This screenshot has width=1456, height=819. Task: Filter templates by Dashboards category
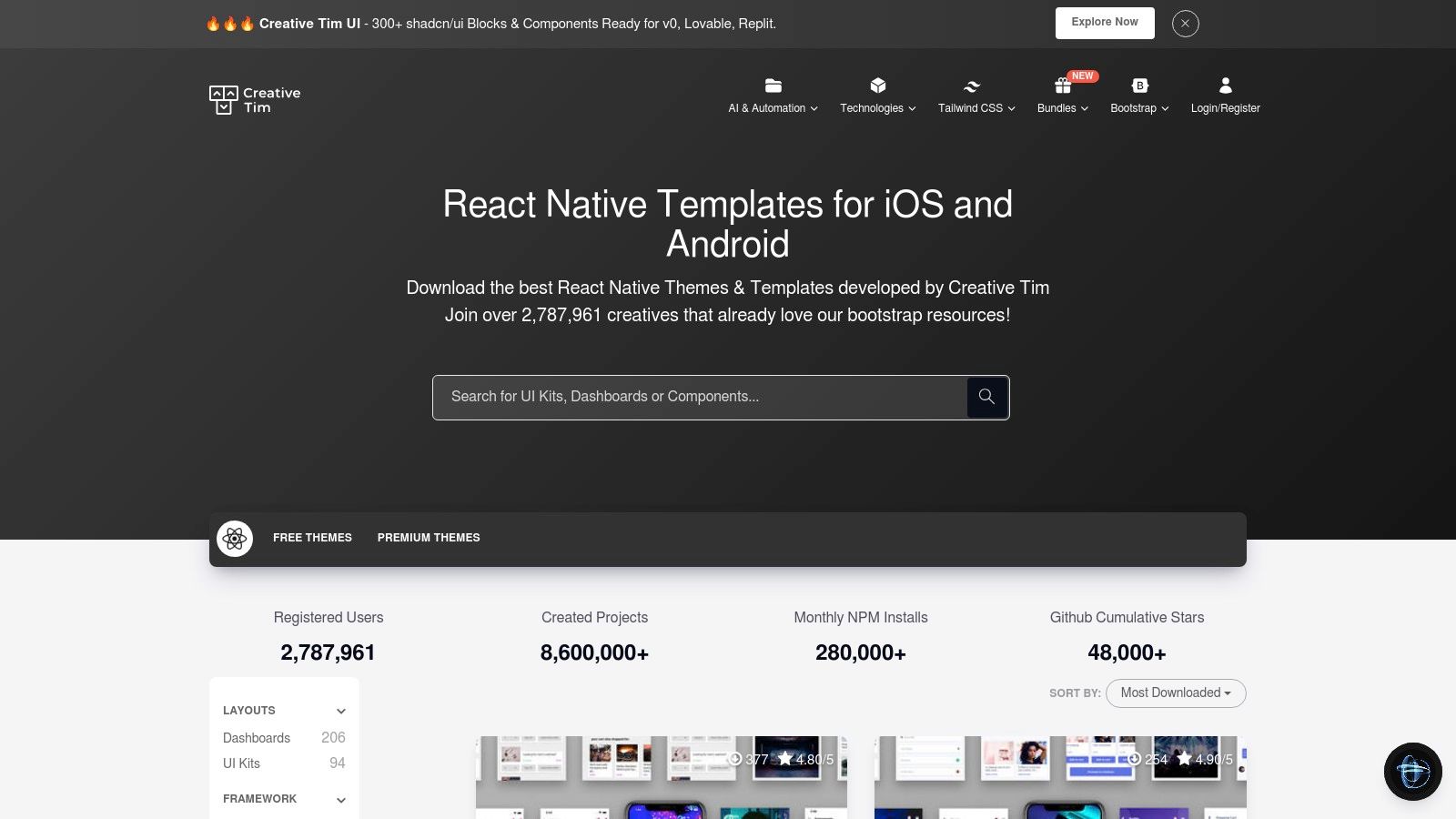(257, 738)
